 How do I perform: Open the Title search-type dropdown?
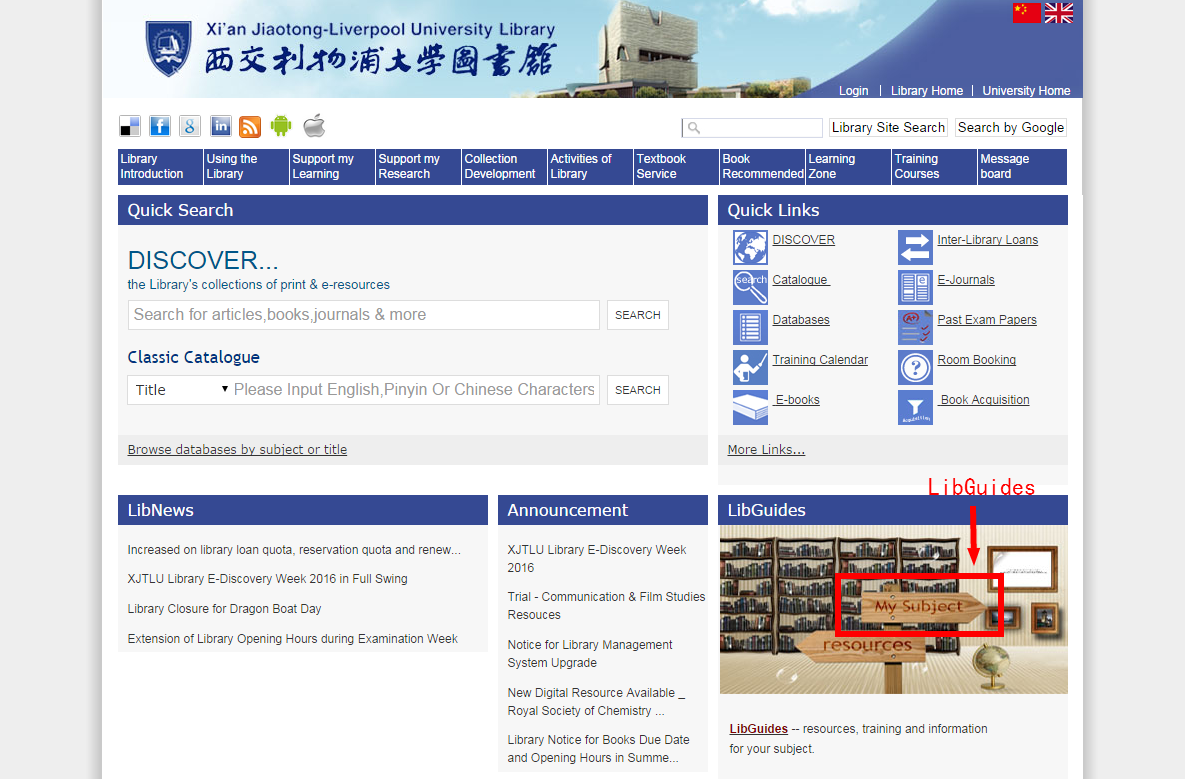click(180, 390)
